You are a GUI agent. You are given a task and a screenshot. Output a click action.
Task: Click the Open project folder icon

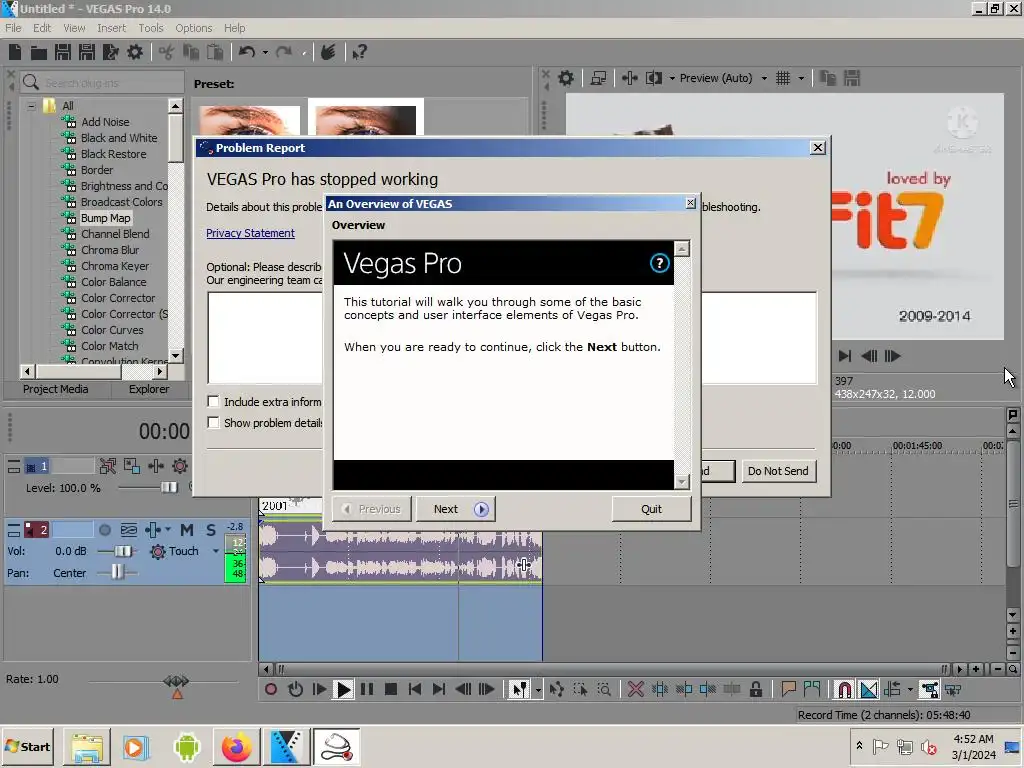39,52
